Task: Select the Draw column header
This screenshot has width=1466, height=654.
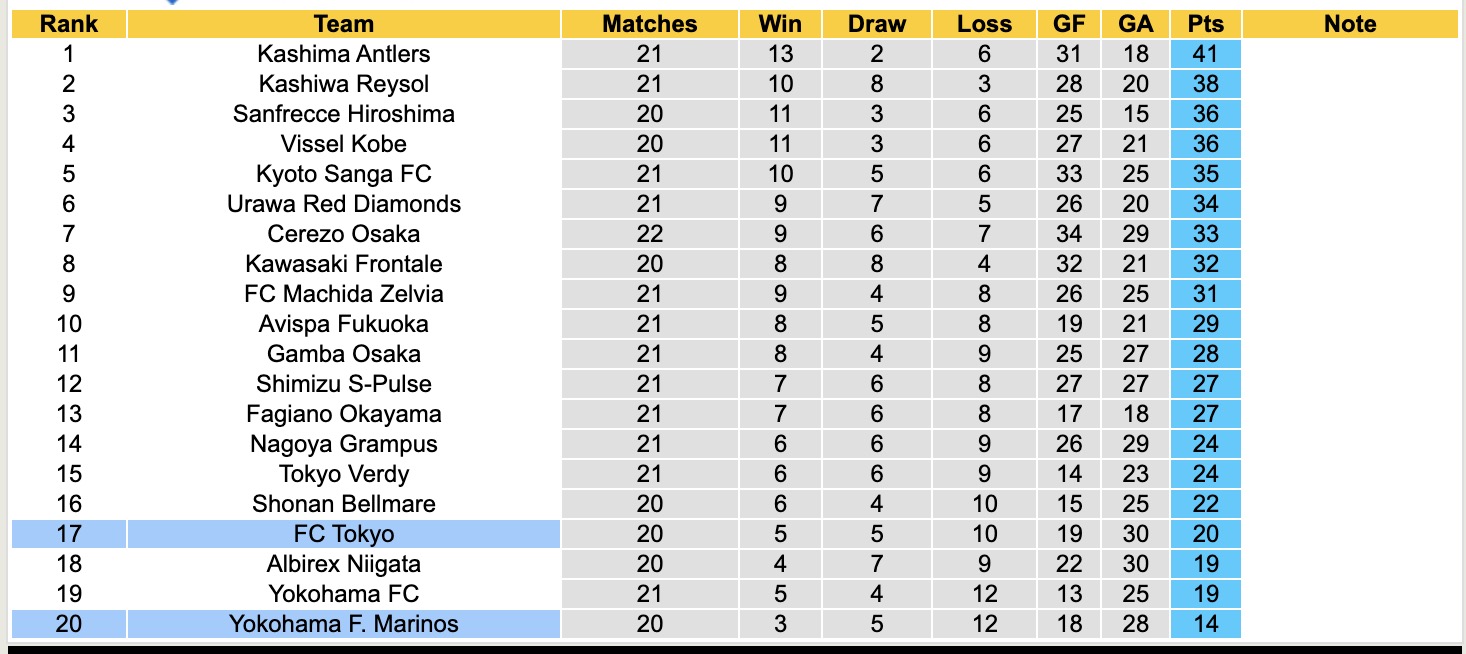Action: click(877, 24)
